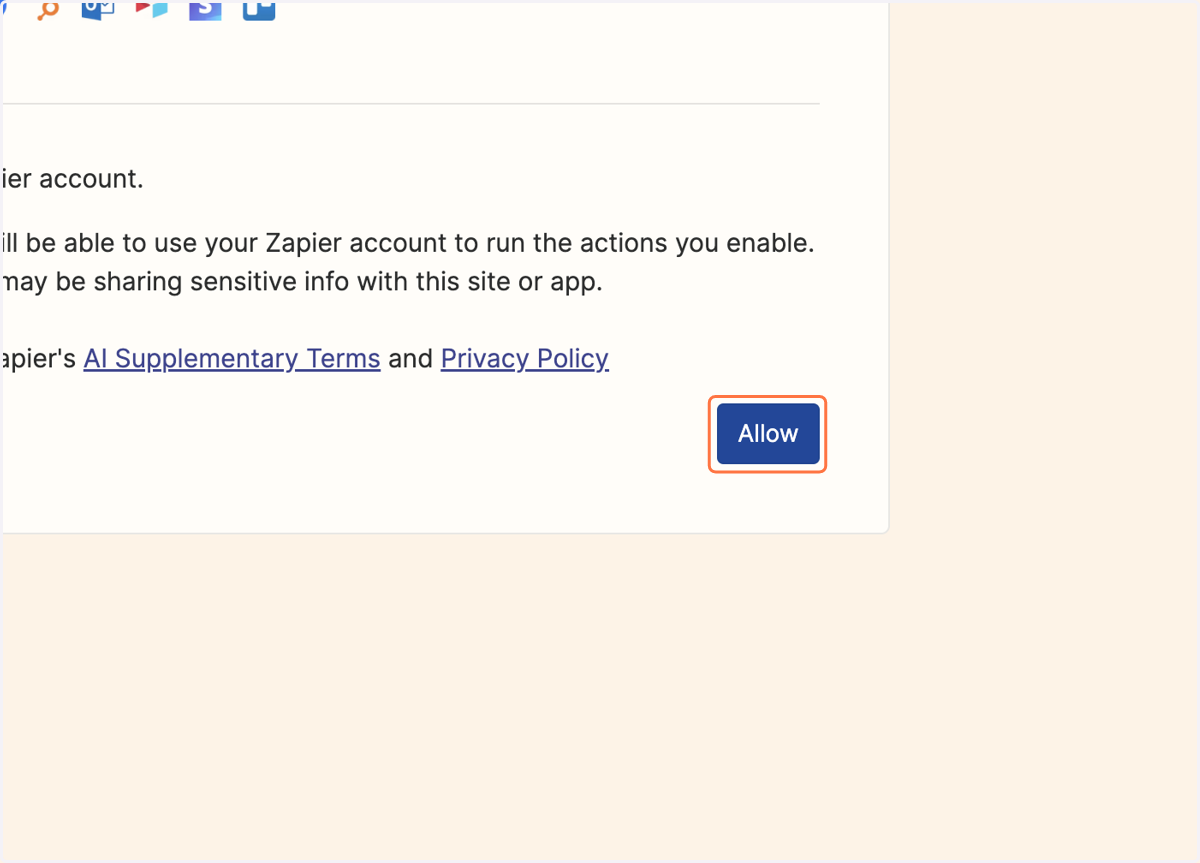
Task: Click the Trello app icon
Action: 259,11
